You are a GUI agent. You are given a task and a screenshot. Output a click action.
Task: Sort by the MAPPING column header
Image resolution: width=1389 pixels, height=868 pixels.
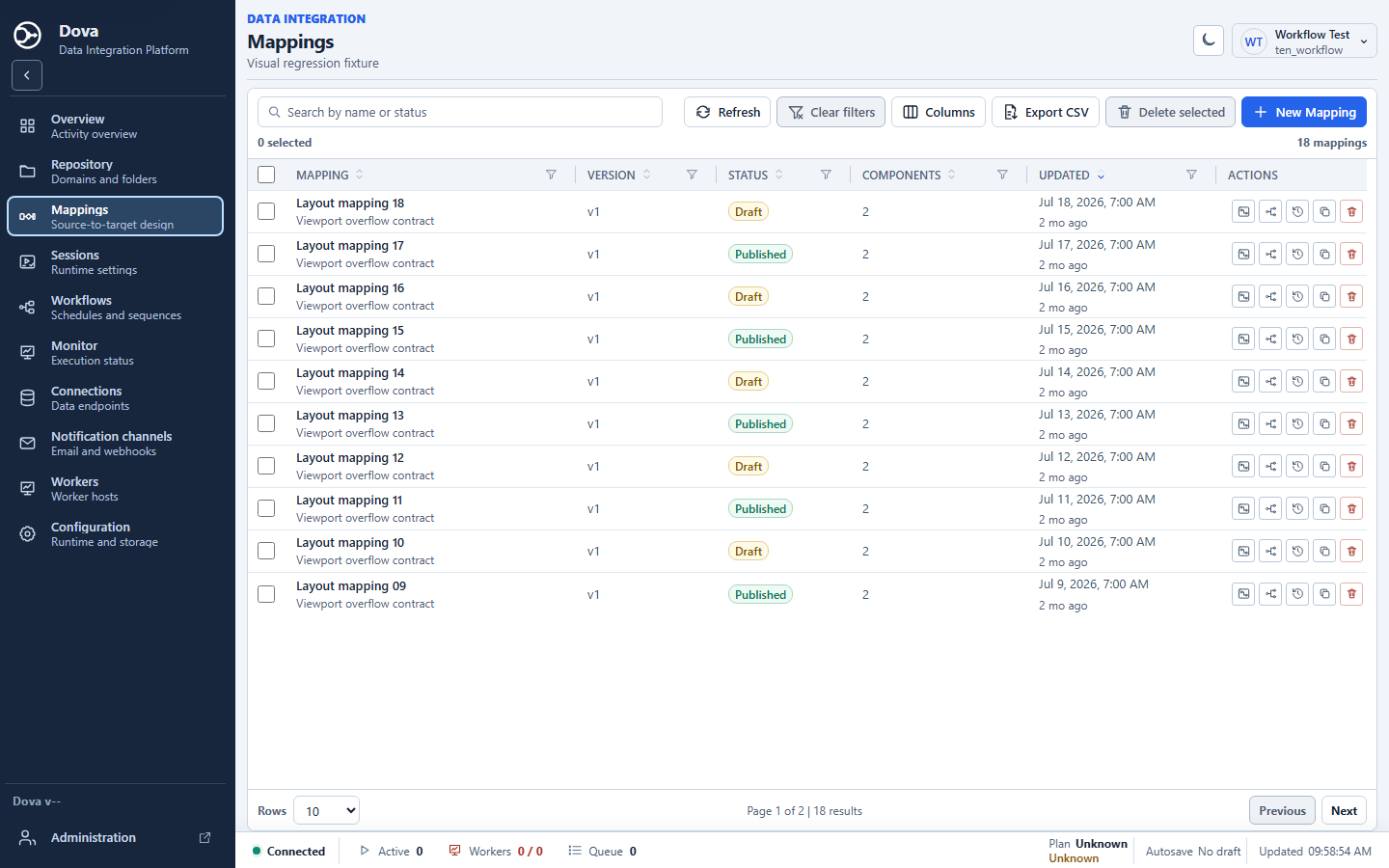[x=330, y=175]
